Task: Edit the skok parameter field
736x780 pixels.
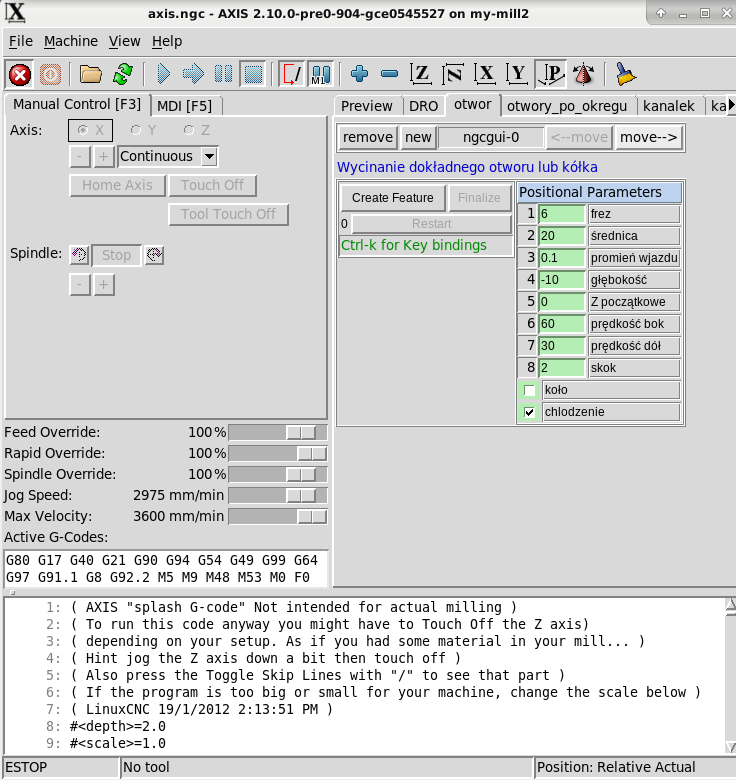Action: coord(561,368)
